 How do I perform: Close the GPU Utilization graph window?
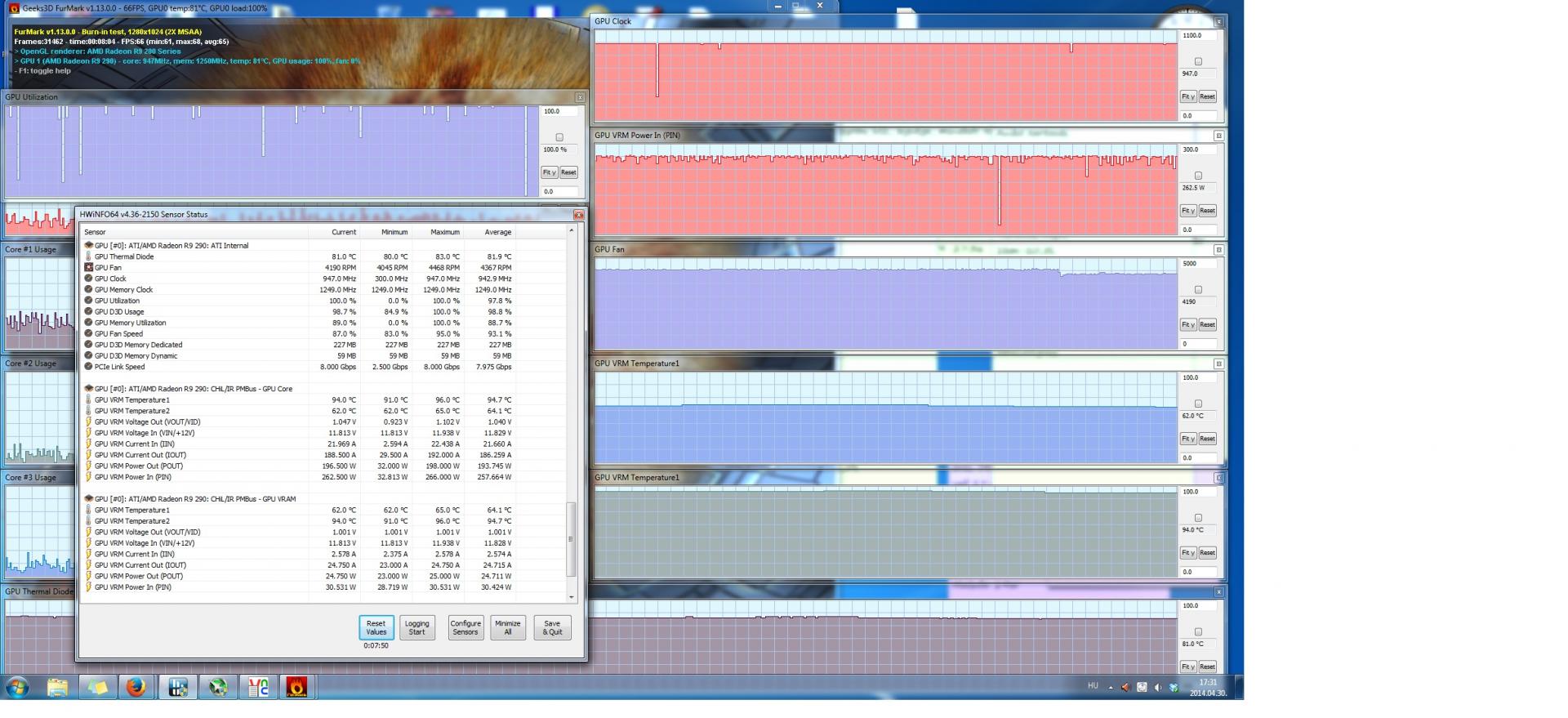[580, 97]
